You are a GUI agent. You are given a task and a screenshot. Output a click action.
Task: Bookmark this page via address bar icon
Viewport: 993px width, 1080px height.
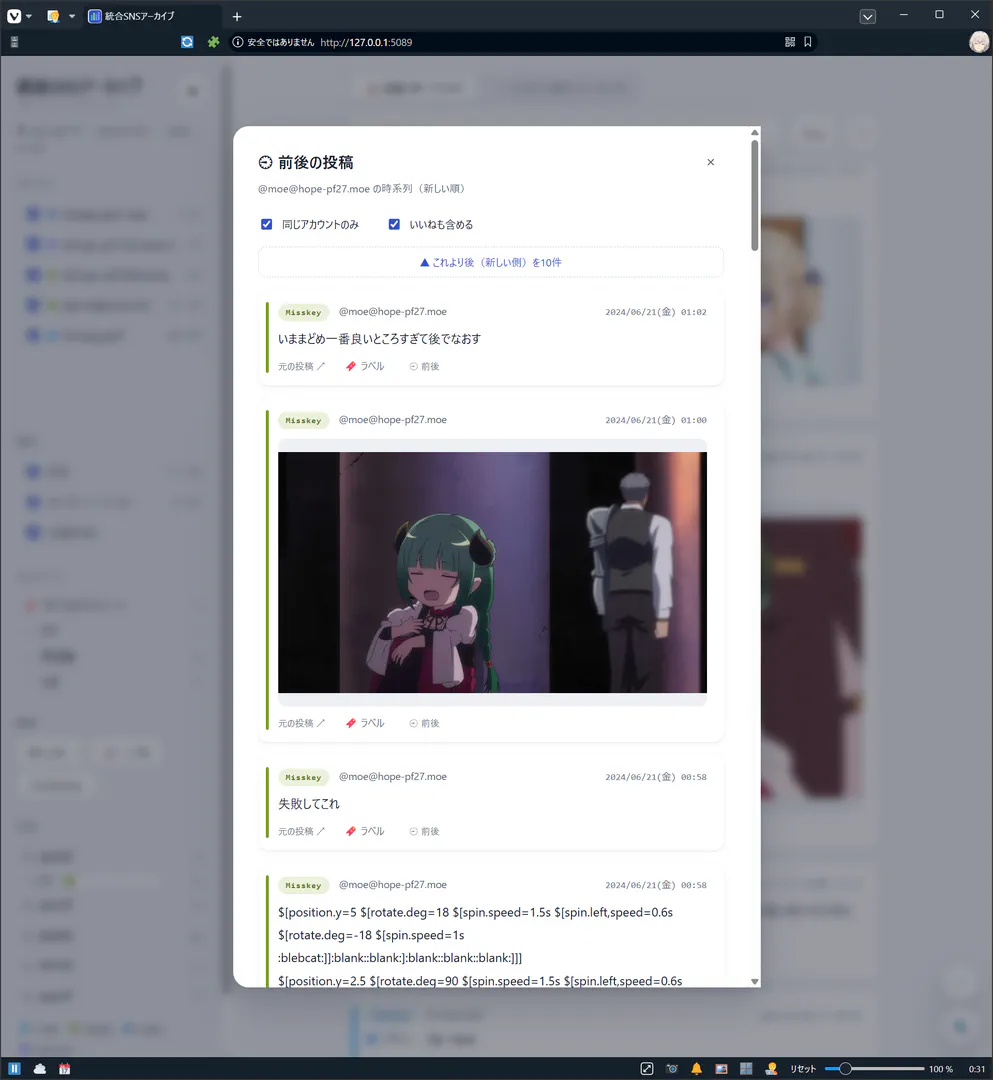coord(808,42)
